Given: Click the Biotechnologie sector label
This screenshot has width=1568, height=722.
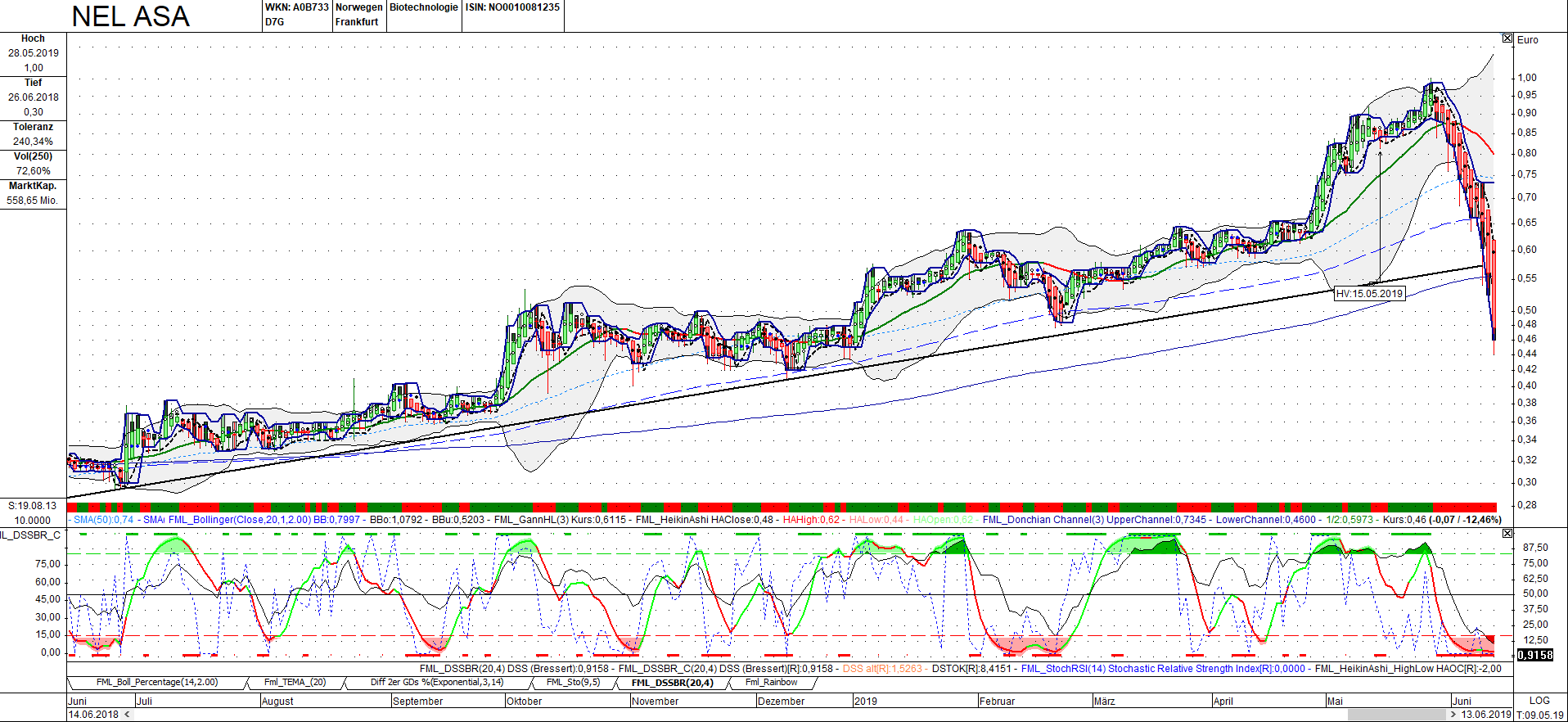Looking at the screenshot, I should tap(424, 7).
